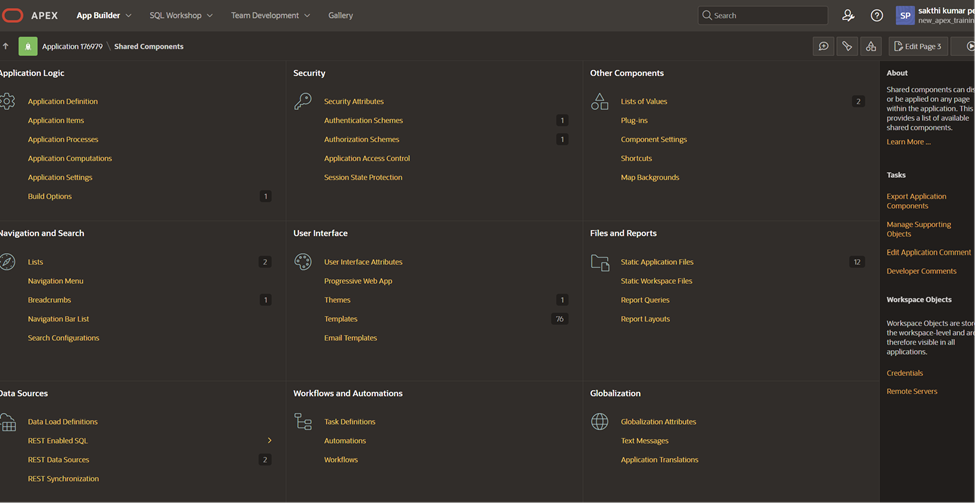The width and height of the screenshot is (975, 503).
Task: Open Application Access Control
Action: (x=367, y=159)
